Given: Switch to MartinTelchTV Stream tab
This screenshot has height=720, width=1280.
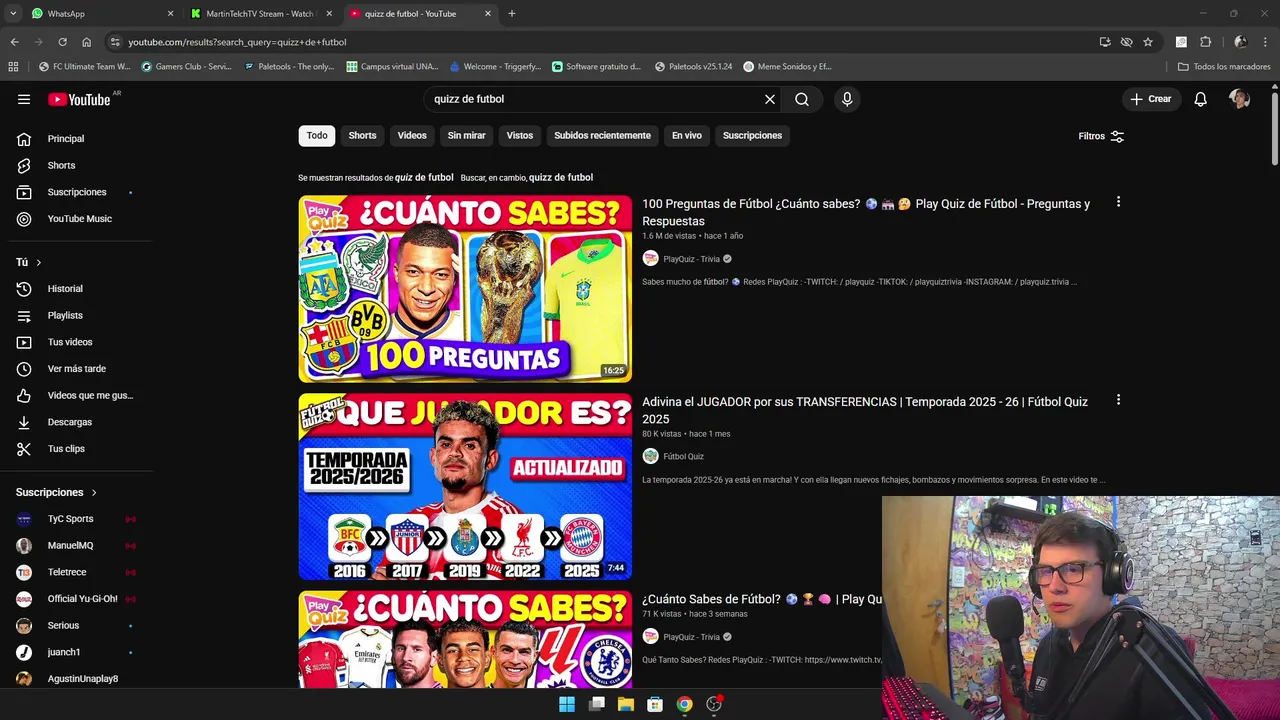Looking at the screenshot, I should pyautogui.click(x=262, y=14).
